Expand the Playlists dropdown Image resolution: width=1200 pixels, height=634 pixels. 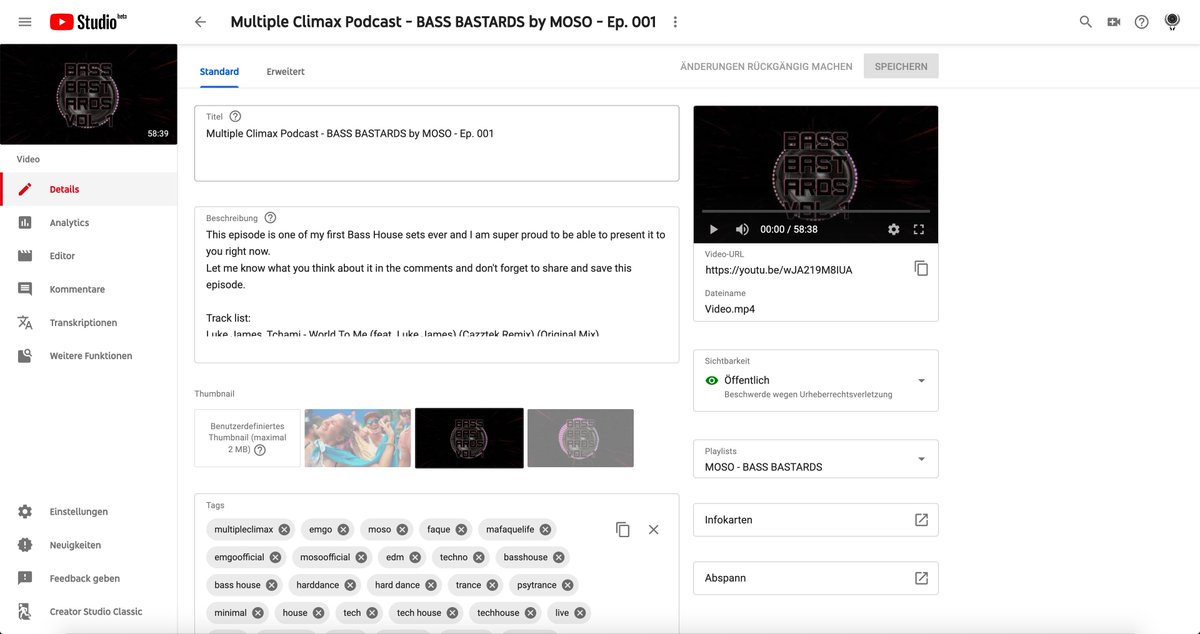[x=816, y=459]
